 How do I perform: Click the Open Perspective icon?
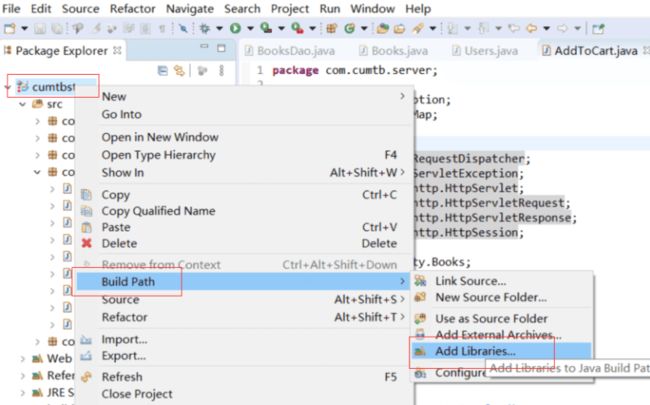pyautogui.click(x=598, y=29)
